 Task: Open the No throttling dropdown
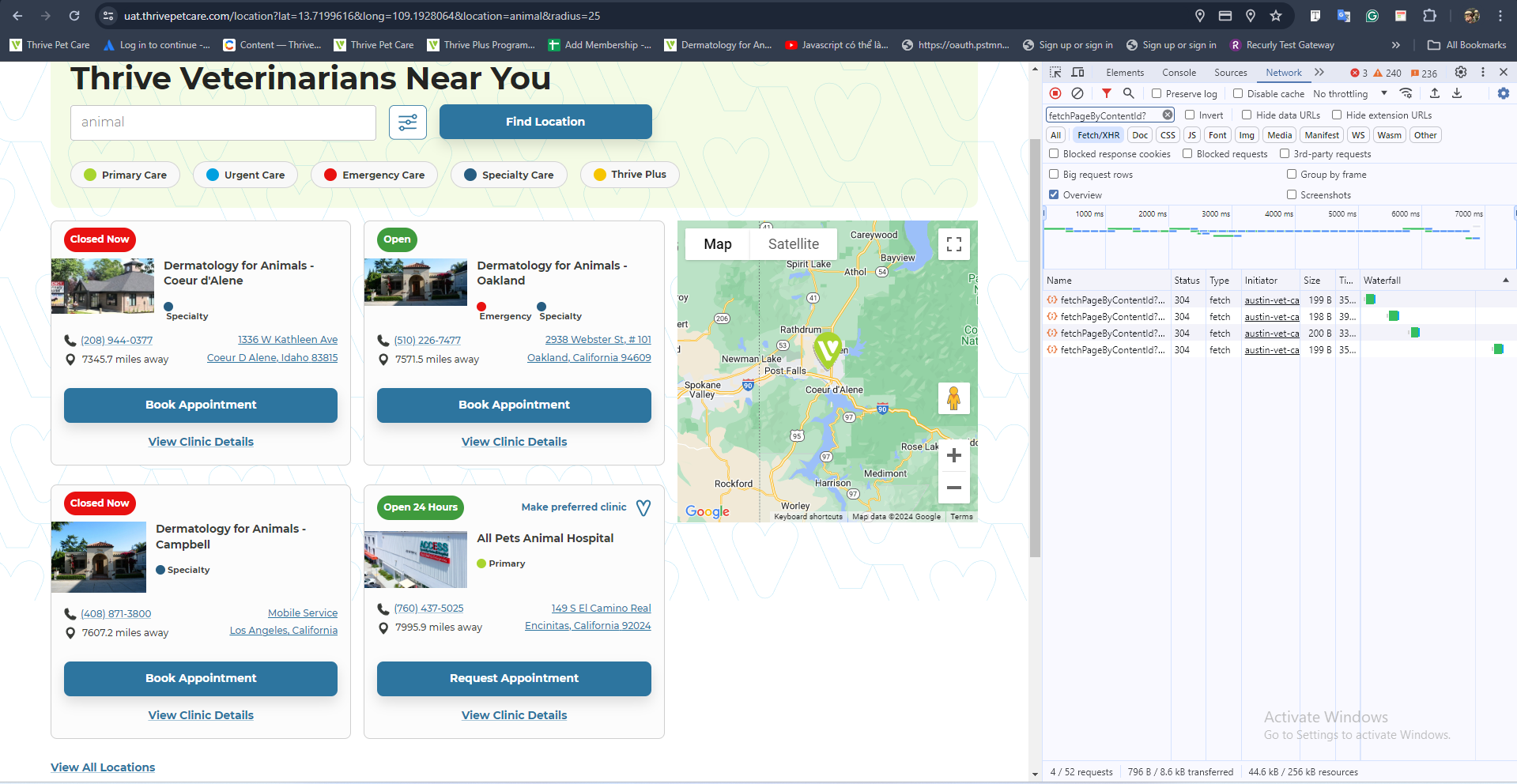pos(1350,93)
